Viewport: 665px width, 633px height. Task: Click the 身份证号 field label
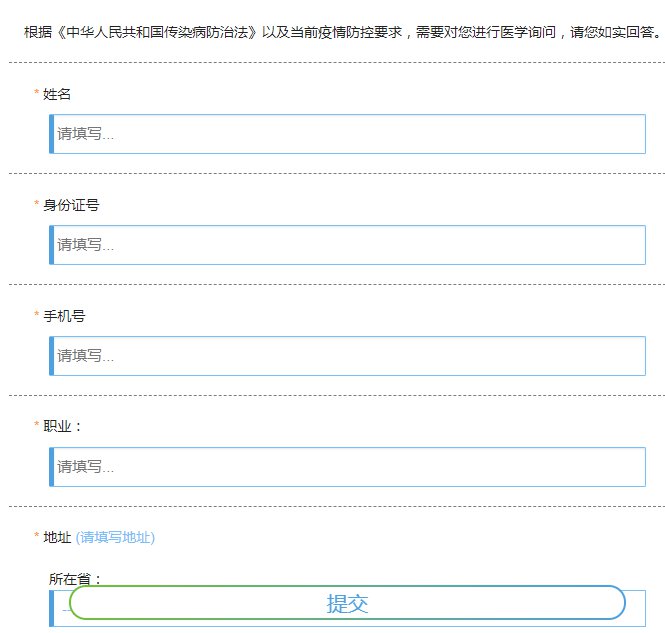point(71,205)
